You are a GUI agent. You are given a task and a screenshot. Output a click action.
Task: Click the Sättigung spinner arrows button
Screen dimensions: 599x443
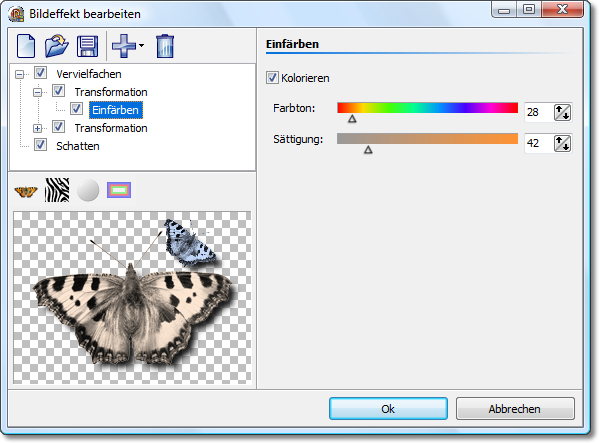tap(562, 144)
